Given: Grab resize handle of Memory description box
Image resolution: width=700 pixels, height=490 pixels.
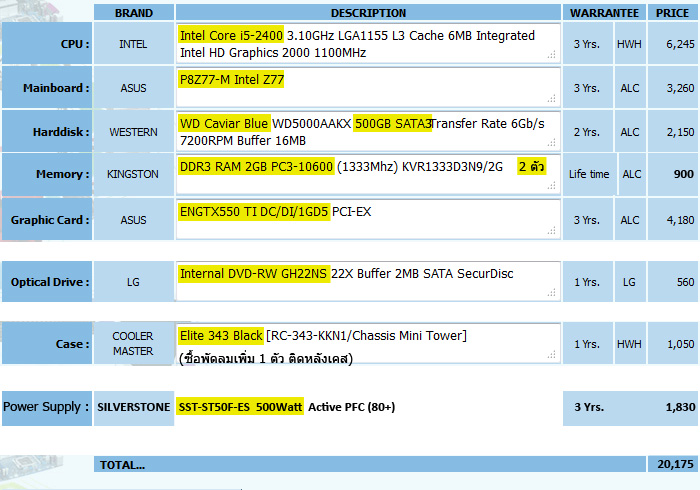Looking at the screenshot, I should [552, 186].
